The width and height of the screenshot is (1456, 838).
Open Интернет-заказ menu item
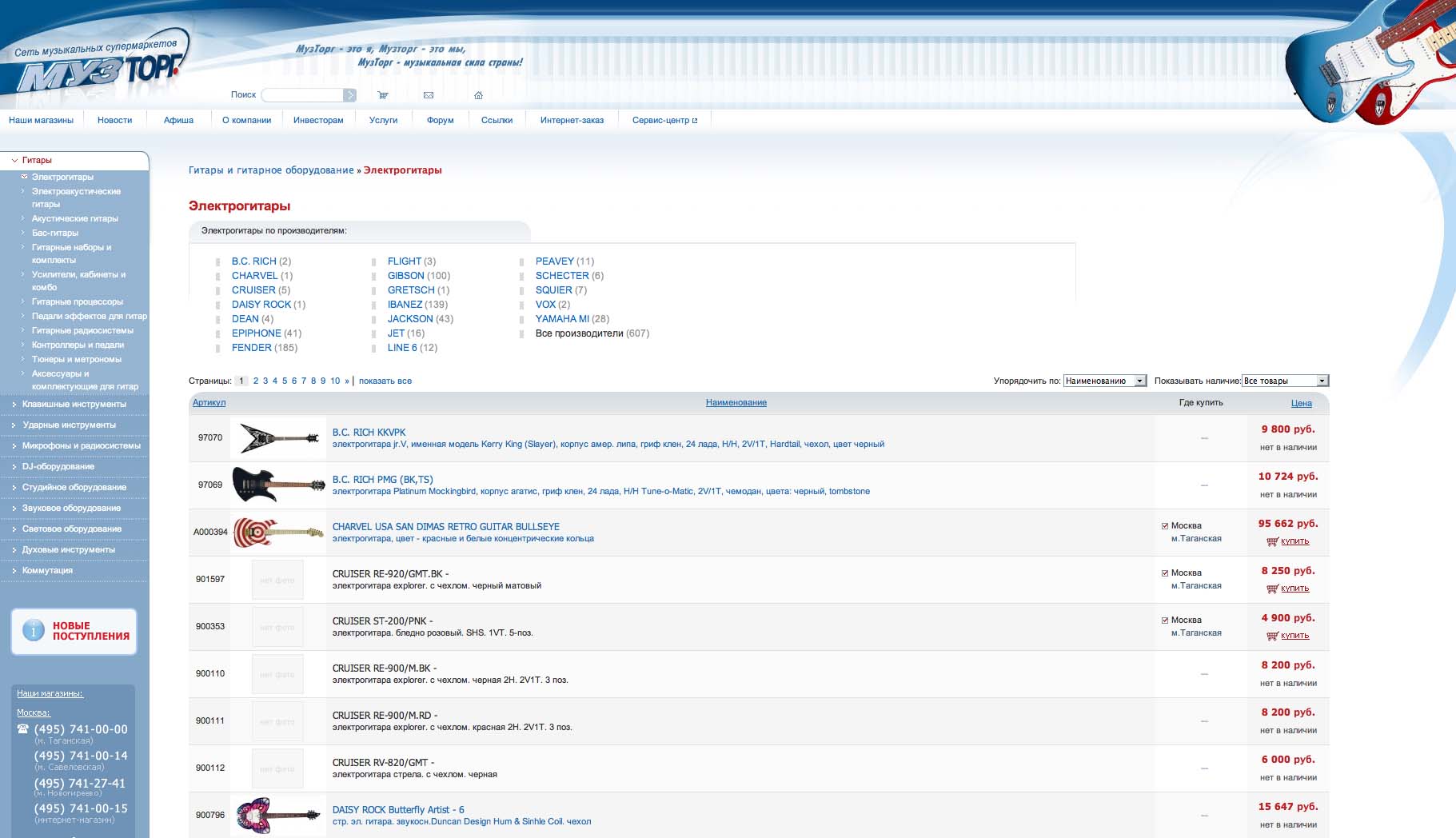(572, 121)
